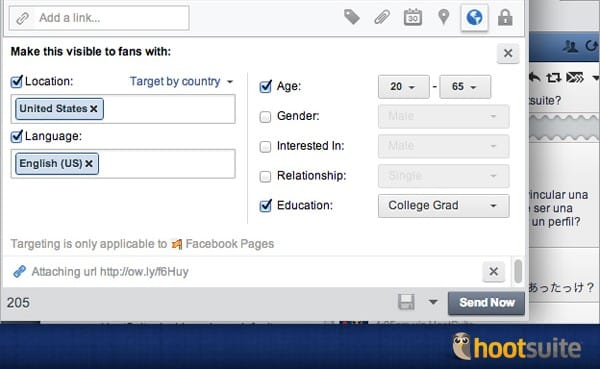Viewport: 600px width, 369px height.
Task: Click the blue link icon beside Attaching url
Action: click(x=19, y=271)
